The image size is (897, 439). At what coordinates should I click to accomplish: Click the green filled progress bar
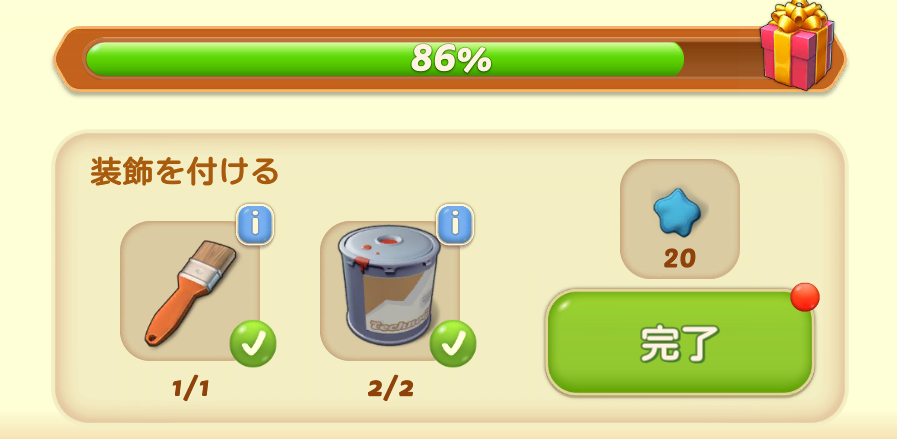point(384,58)
